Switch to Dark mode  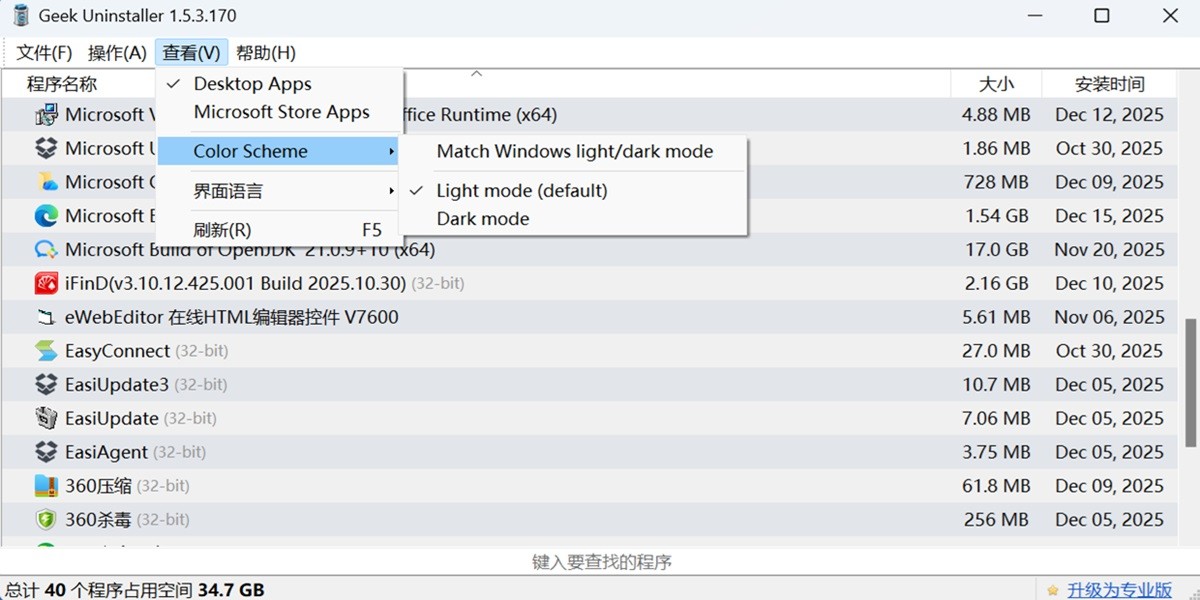point(483,219)
